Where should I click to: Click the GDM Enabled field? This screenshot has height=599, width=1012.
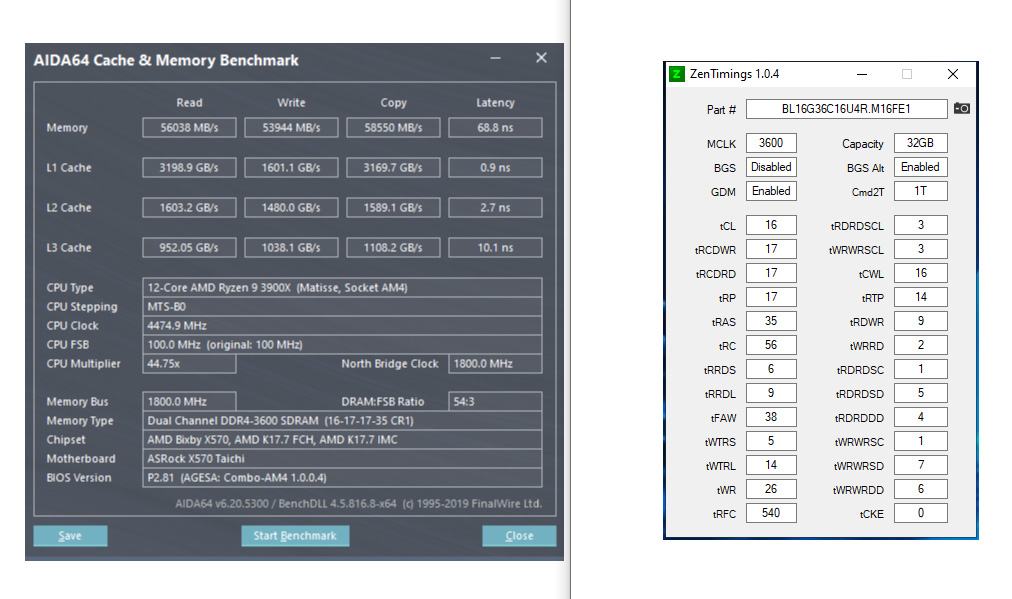coord(771,191)
